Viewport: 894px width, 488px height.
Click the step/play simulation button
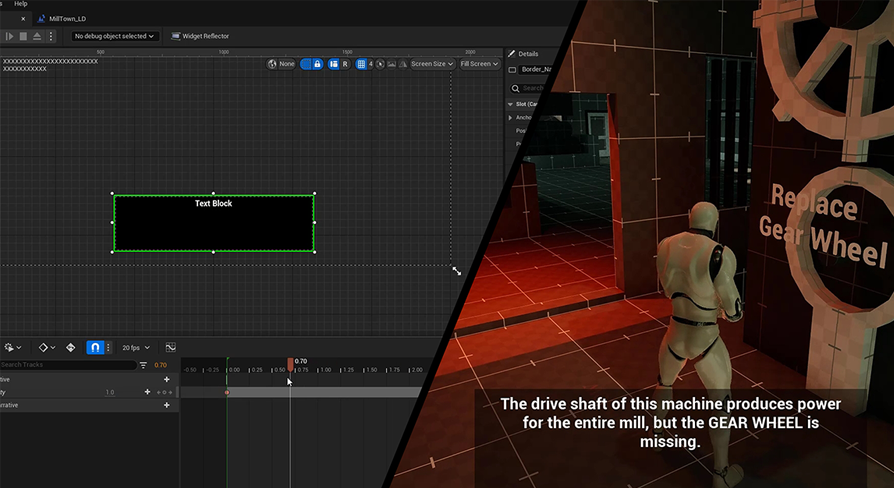click(9, 36)
